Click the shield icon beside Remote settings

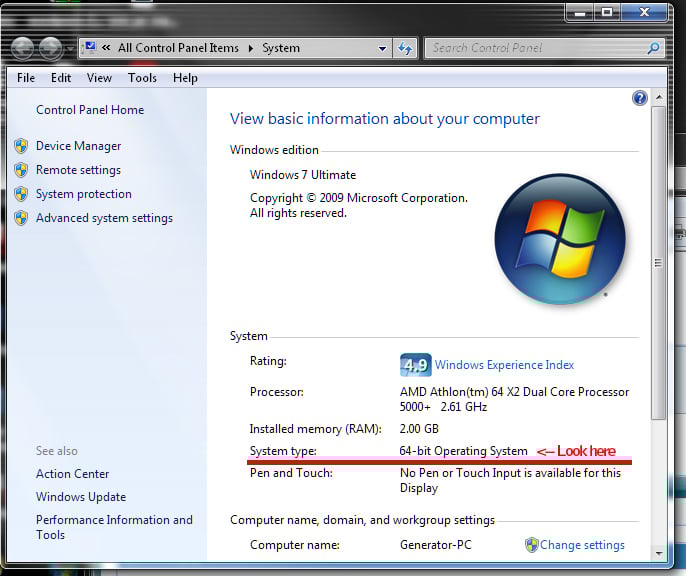pyautogui.click(x=21, y=170)
